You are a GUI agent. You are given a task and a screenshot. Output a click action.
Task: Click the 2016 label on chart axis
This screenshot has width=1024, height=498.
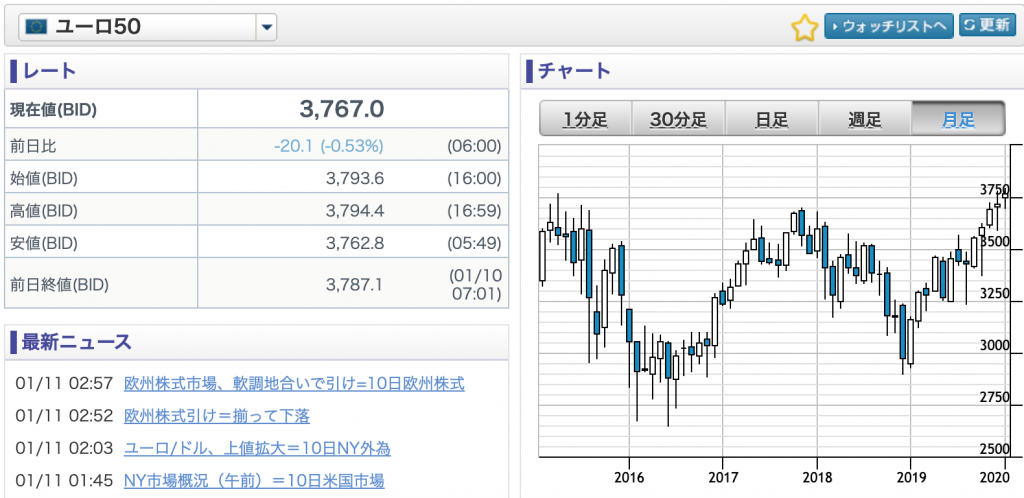(629, 477)
